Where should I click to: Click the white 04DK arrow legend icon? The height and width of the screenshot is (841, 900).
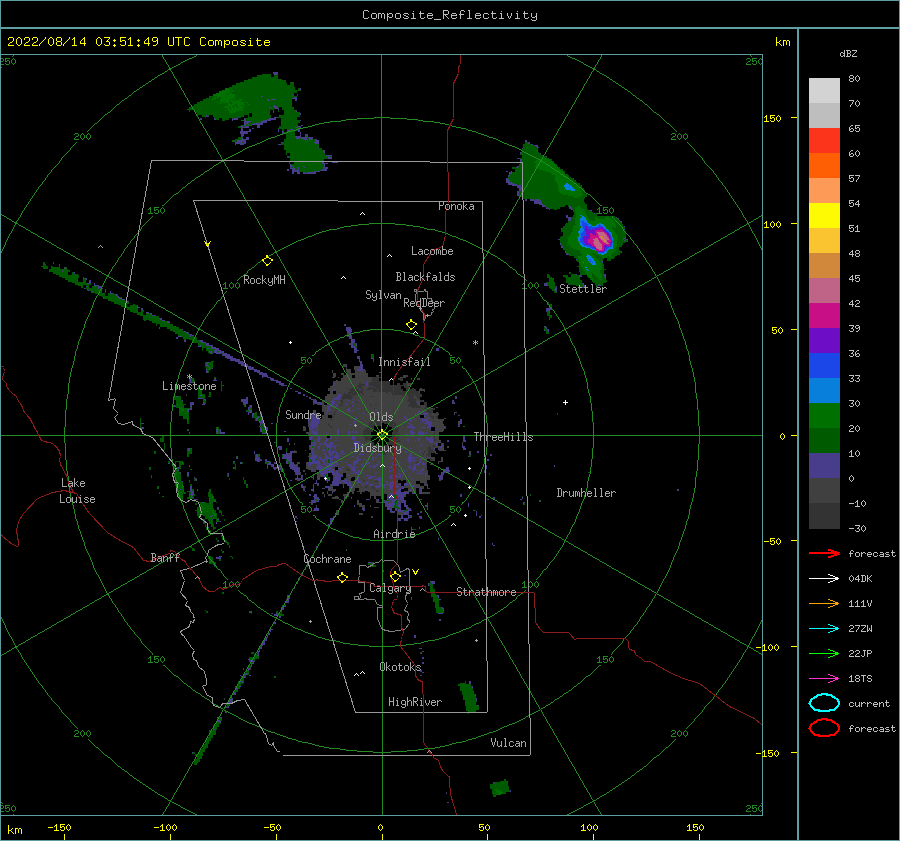tap(824, 579)
